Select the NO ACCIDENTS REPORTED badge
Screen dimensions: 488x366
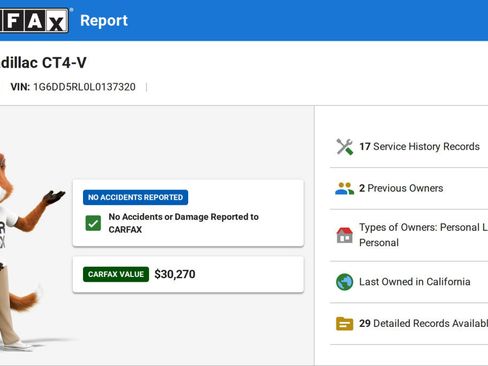[135, 197]
